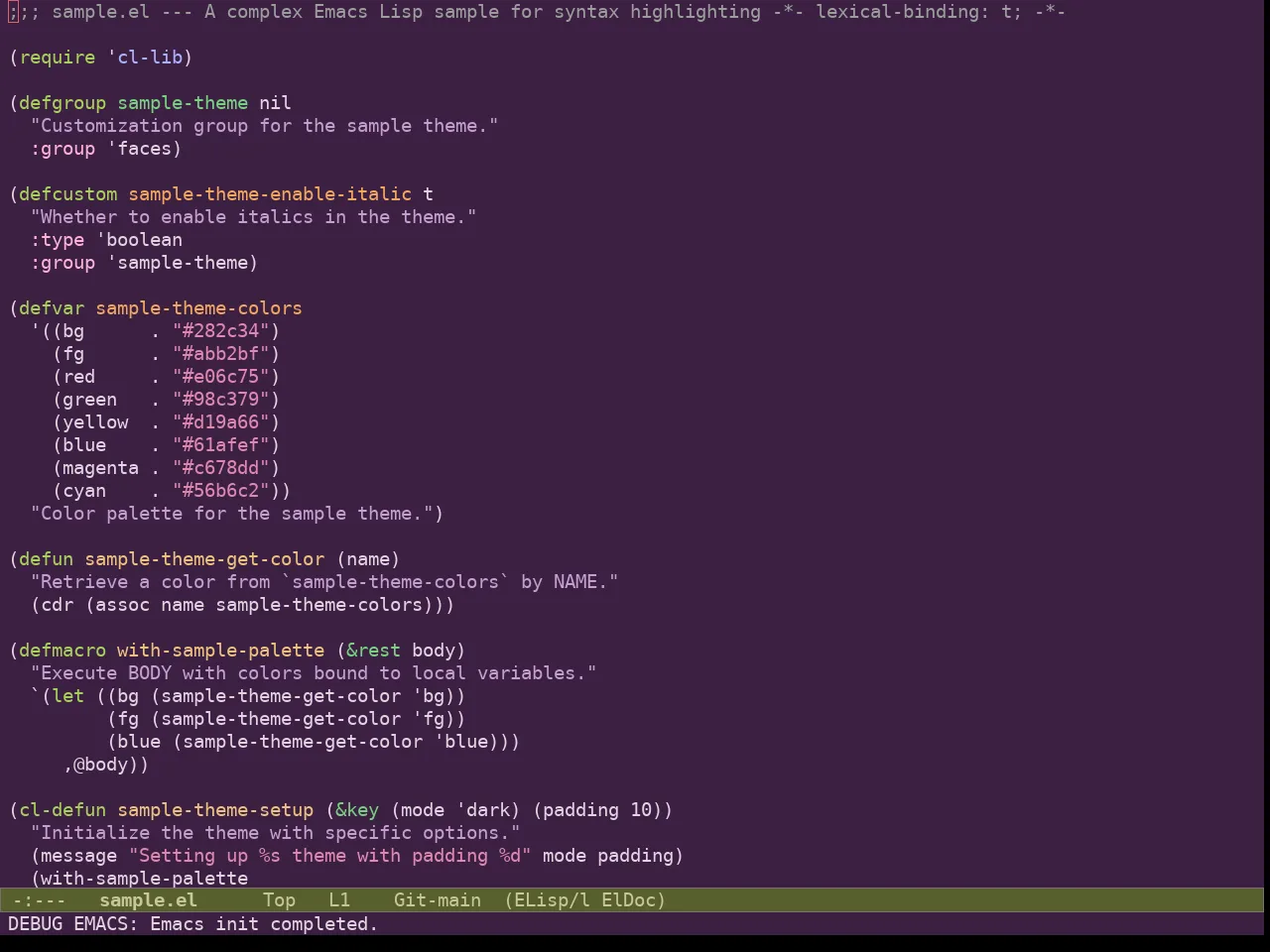Click the ':type' keyword
The image size is (1270, 952).
click(x=58, y=240)
